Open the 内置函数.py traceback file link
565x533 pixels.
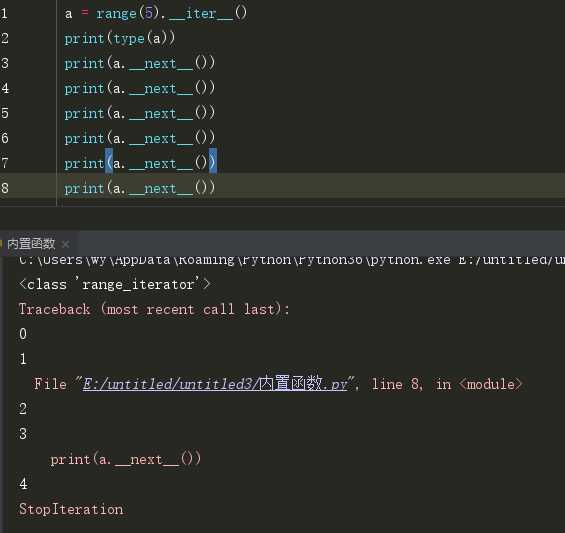coord(215,384)
